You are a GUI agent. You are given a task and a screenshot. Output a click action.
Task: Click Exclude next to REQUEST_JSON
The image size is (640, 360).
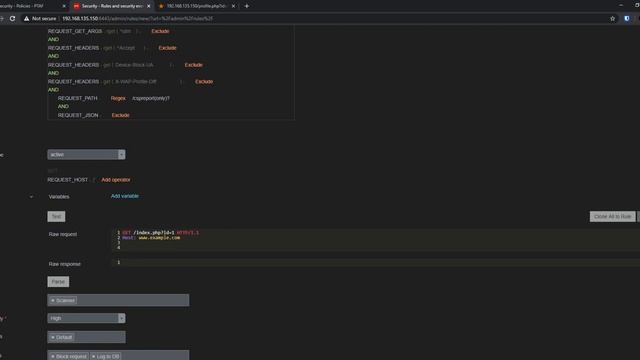point(121,115)
